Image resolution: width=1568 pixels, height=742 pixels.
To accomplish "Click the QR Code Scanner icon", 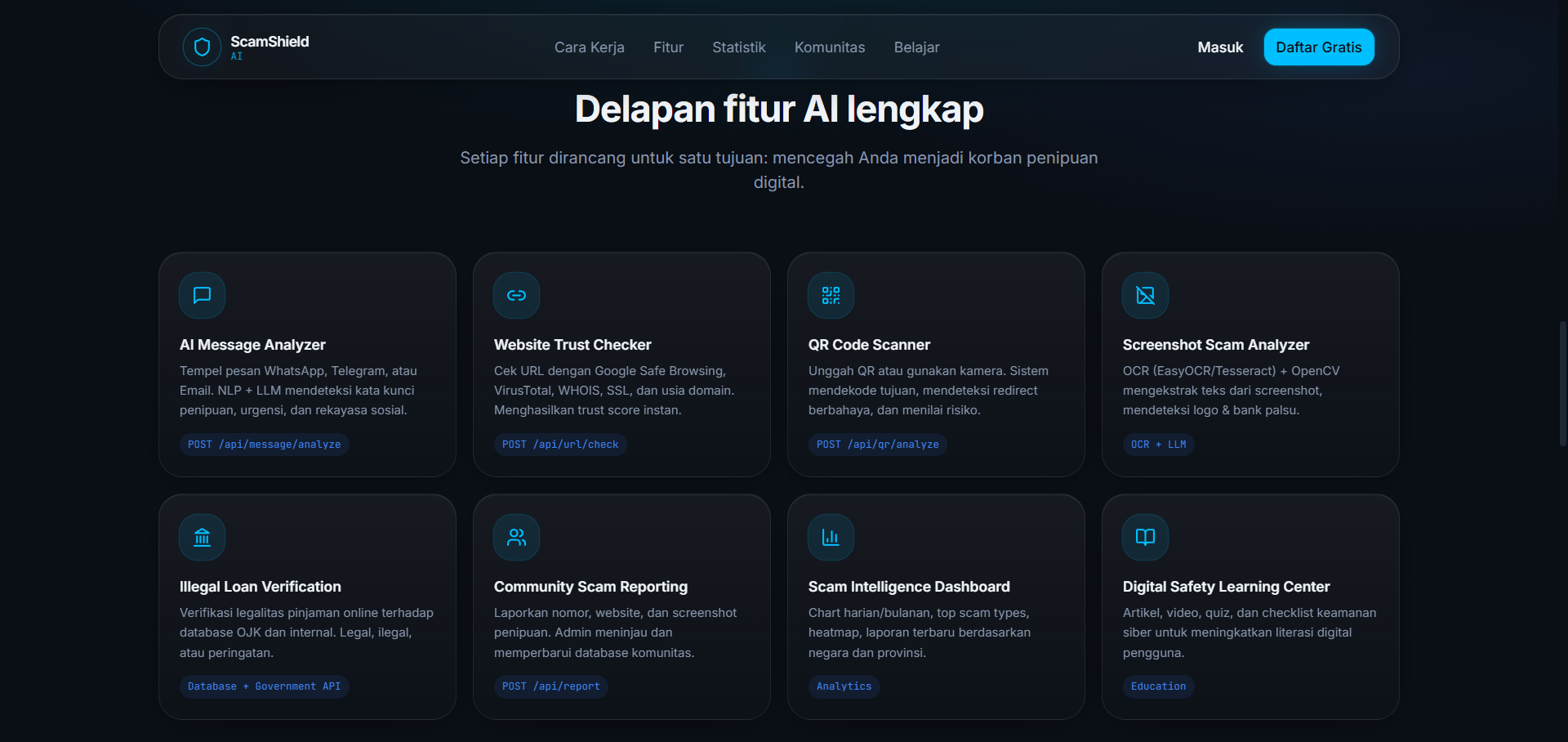I will [831, 295].
